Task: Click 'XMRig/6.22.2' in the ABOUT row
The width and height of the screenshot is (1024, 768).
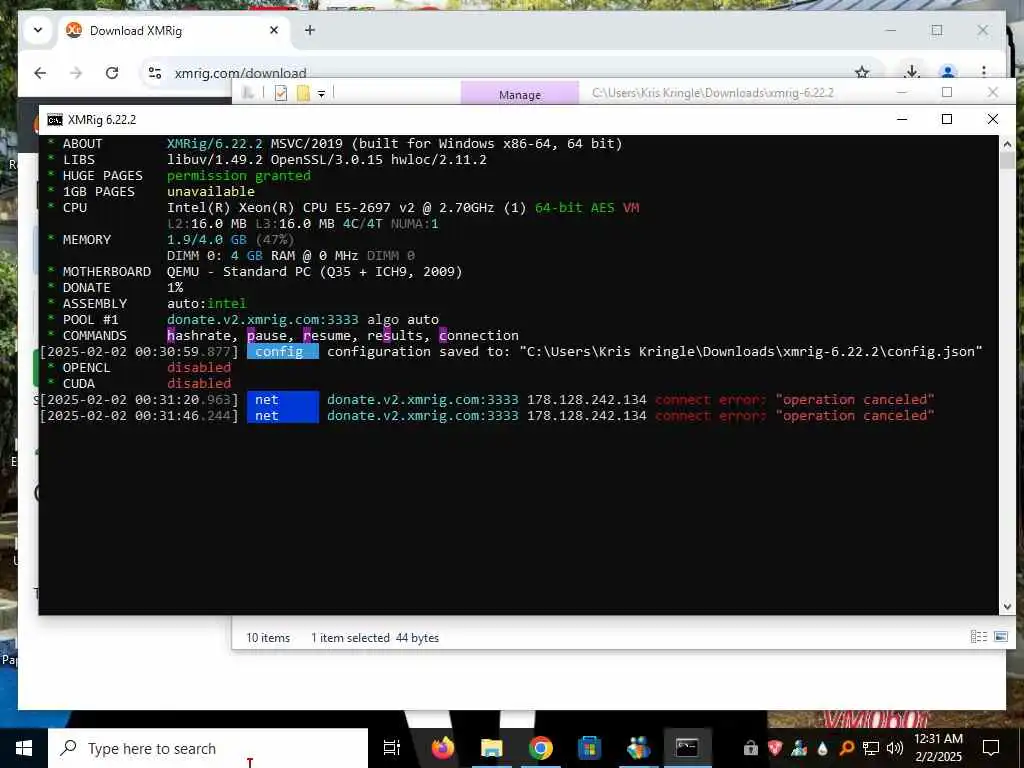Action: [214, 144]
